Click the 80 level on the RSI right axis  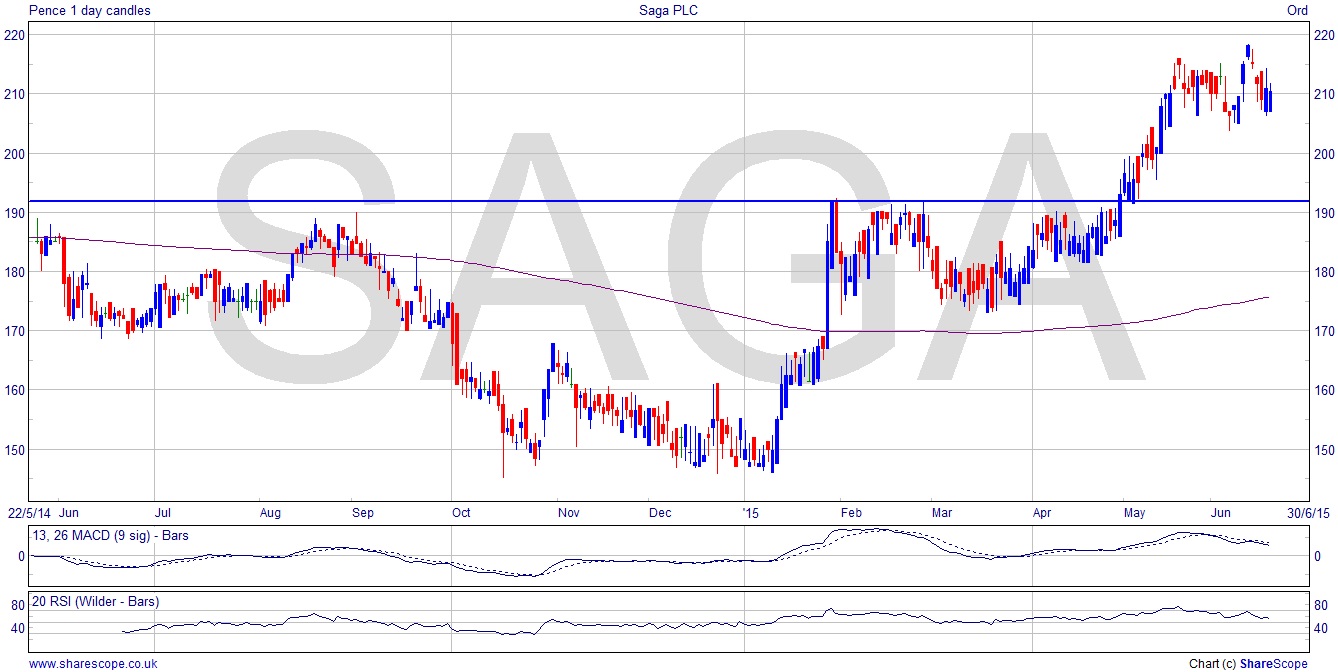(x=1320, y=605)
